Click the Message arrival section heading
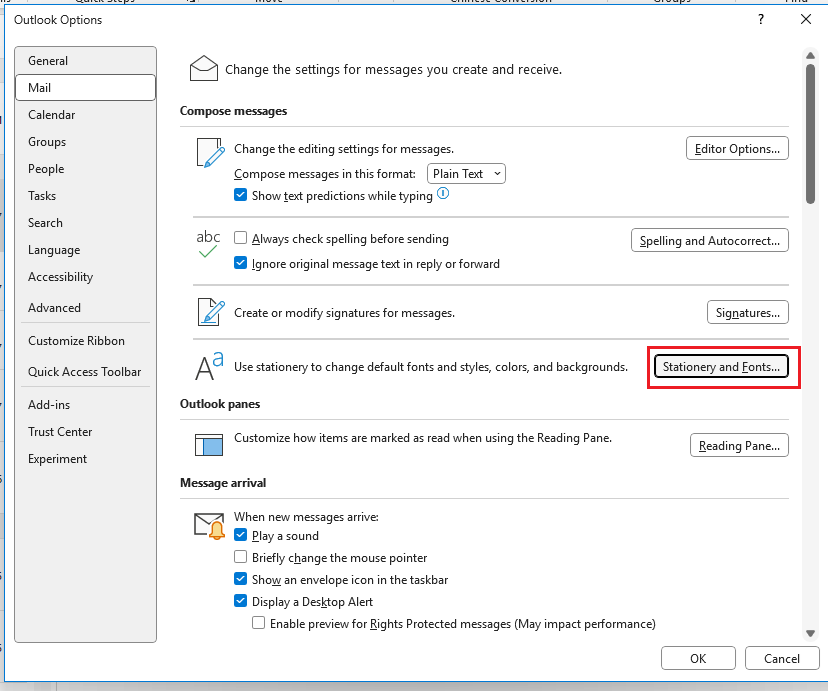 click(x=223, y=482)
